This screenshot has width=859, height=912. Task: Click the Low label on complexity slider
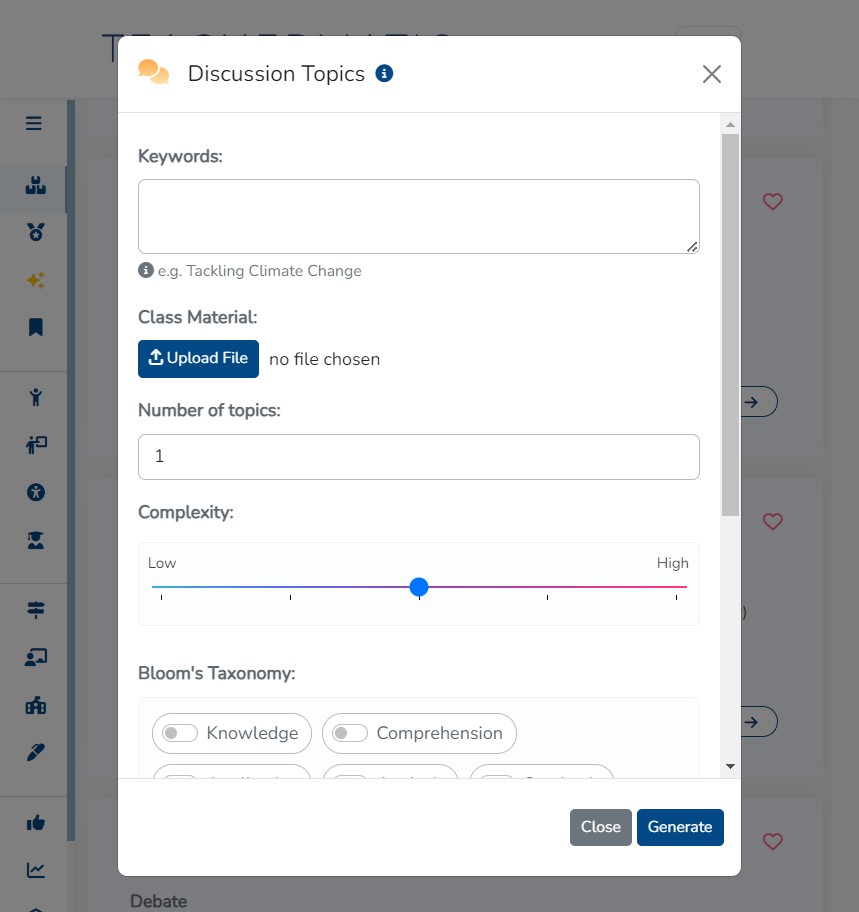pyautogui.click(x=162, y=563)
